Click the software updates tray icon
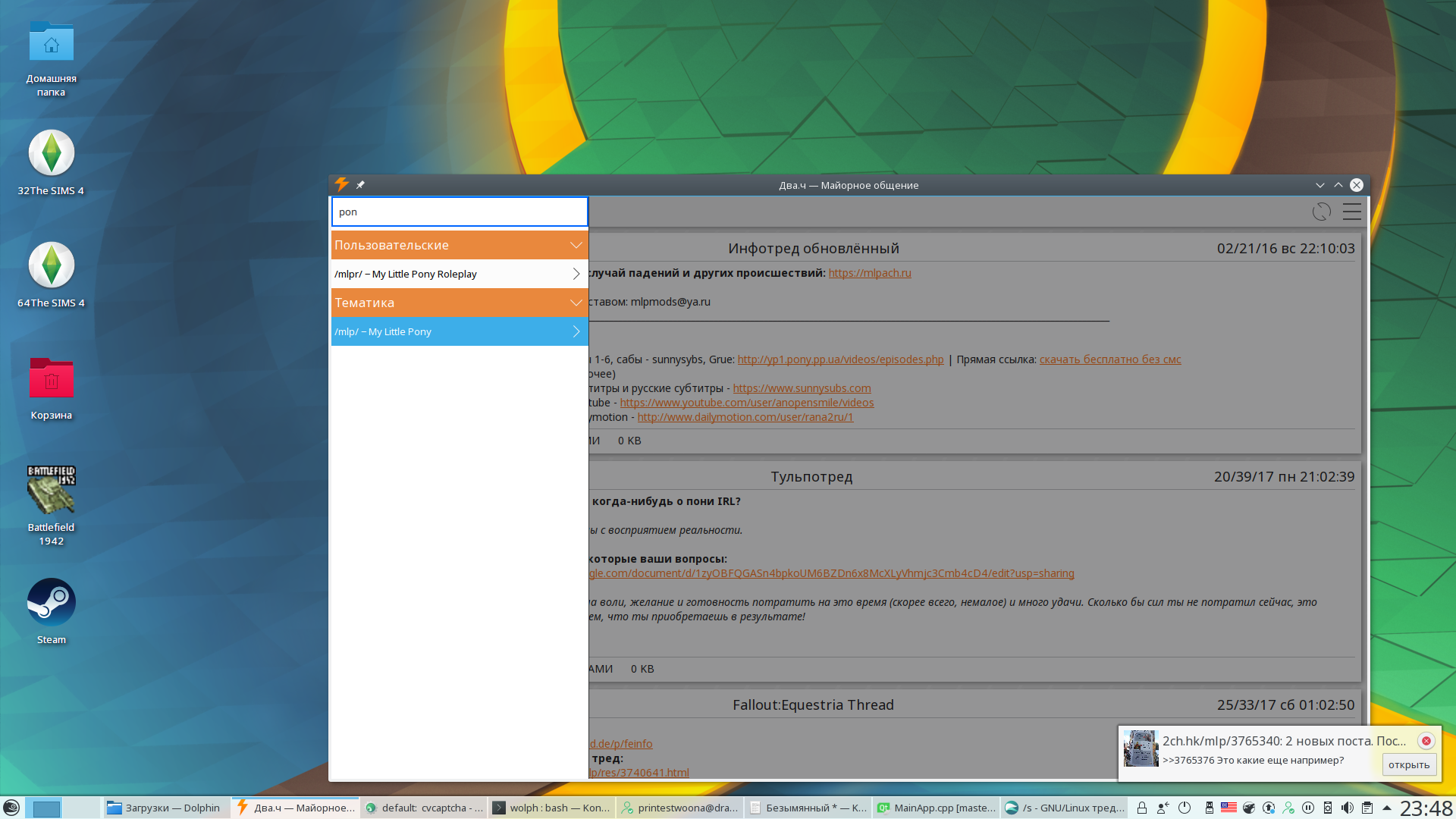Screen dimensions: 1456x819 pos(1269,808)
